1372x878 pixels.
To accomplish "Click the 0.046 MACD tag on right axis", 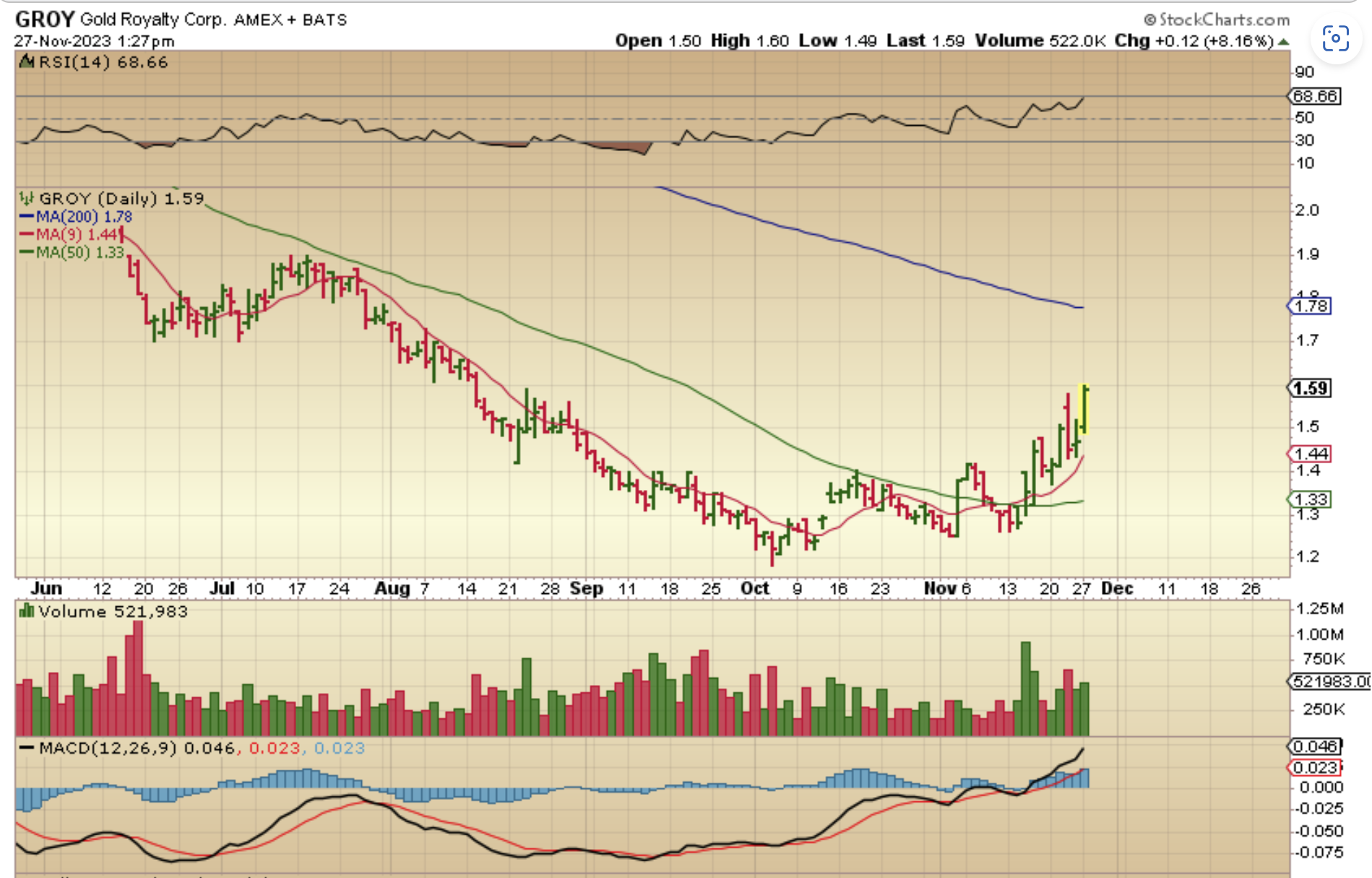I will pos(1315,746).
